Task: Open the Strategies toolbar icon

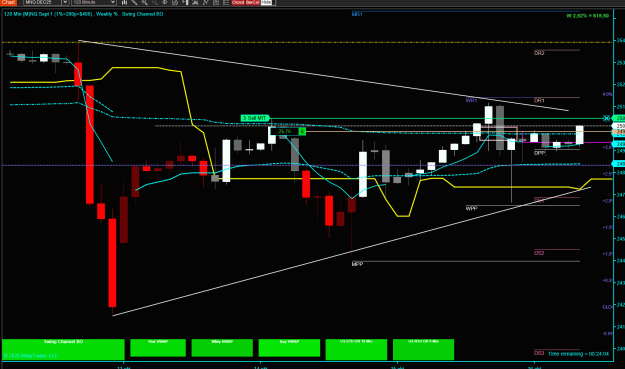Action: pos(206,2)
